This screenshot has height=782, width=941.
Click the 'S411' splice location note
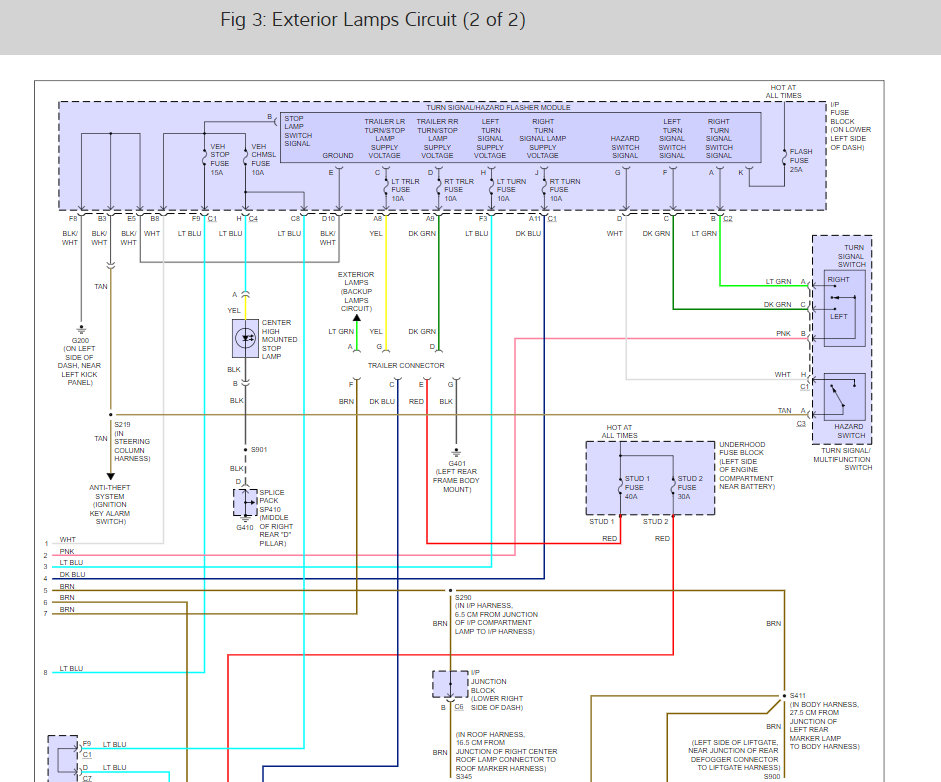[x=824, y=721]
